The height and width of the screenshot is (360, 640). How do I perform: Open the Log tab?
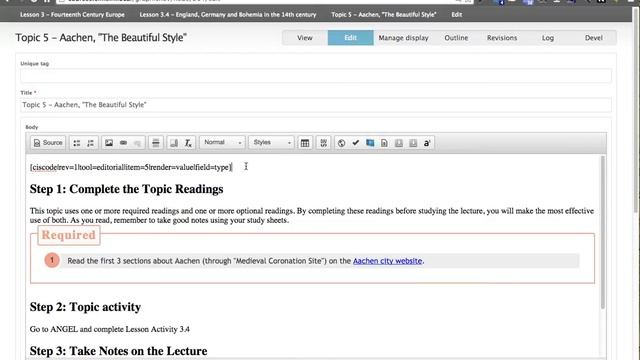point(548,38)
